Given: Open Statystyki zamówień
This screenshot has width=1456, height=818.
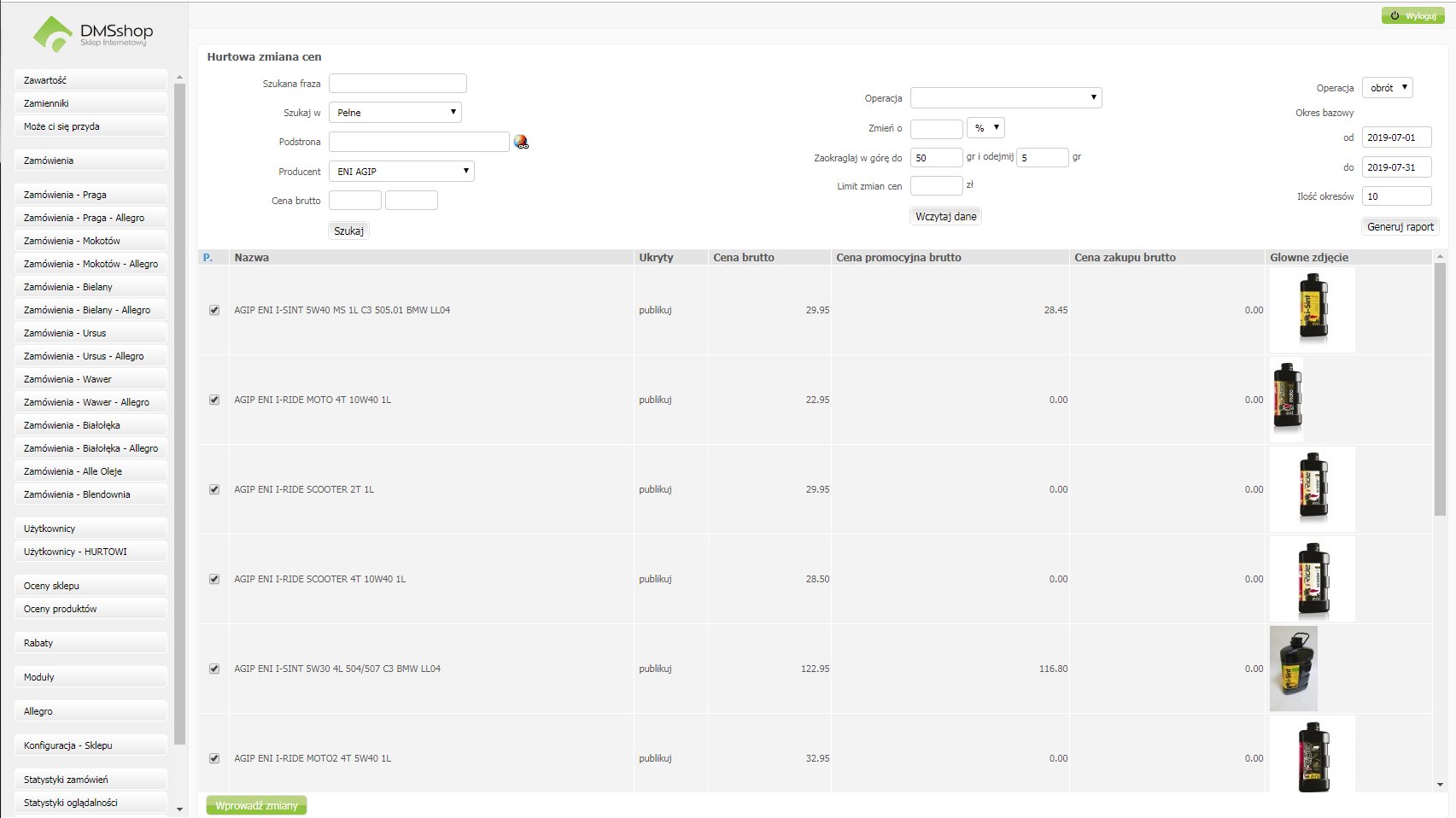Looking at the screenshot, I should [x=91, y=780].
